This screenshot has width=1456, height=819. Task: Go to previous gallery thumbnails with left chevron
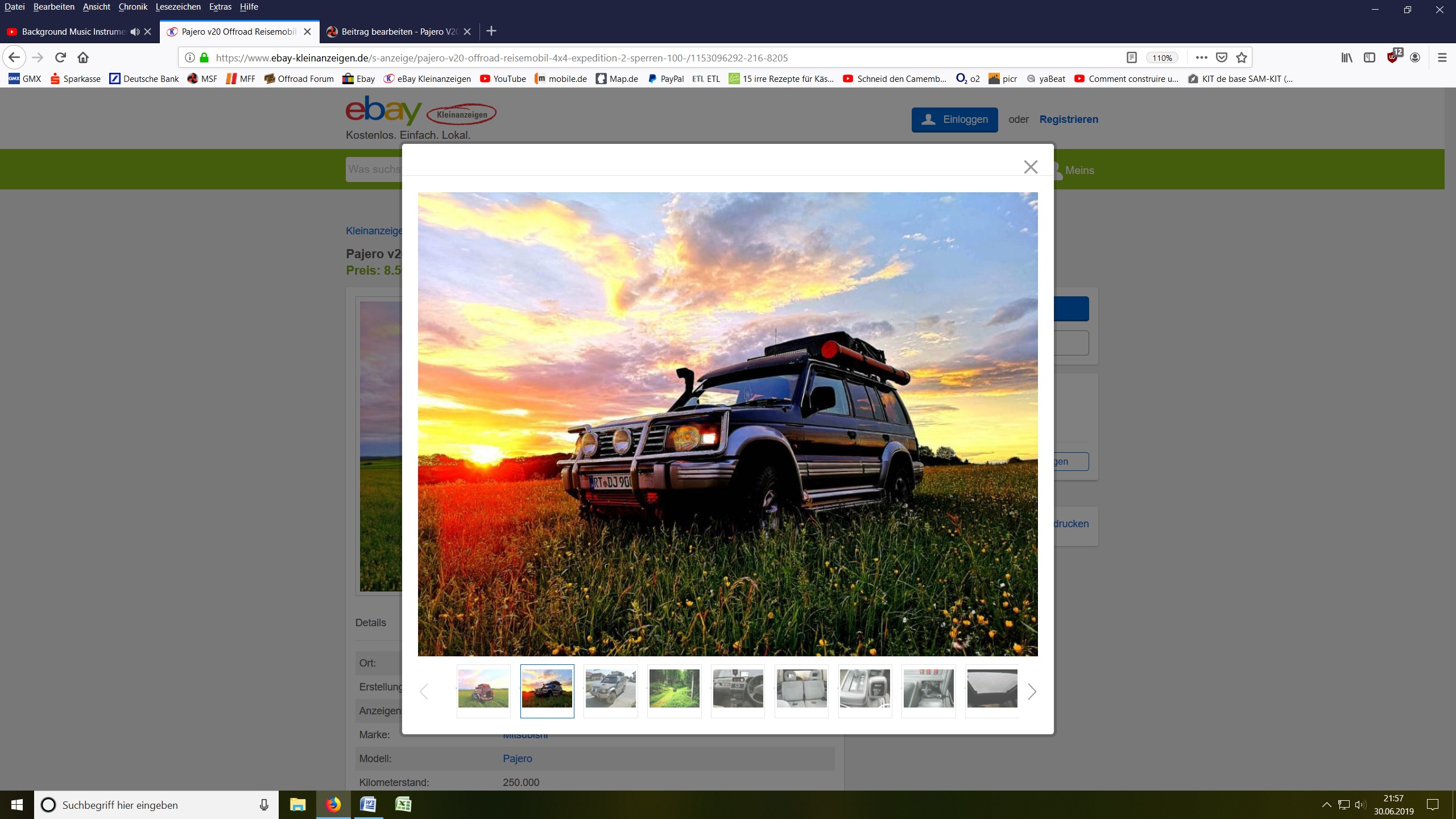(424, 692)
